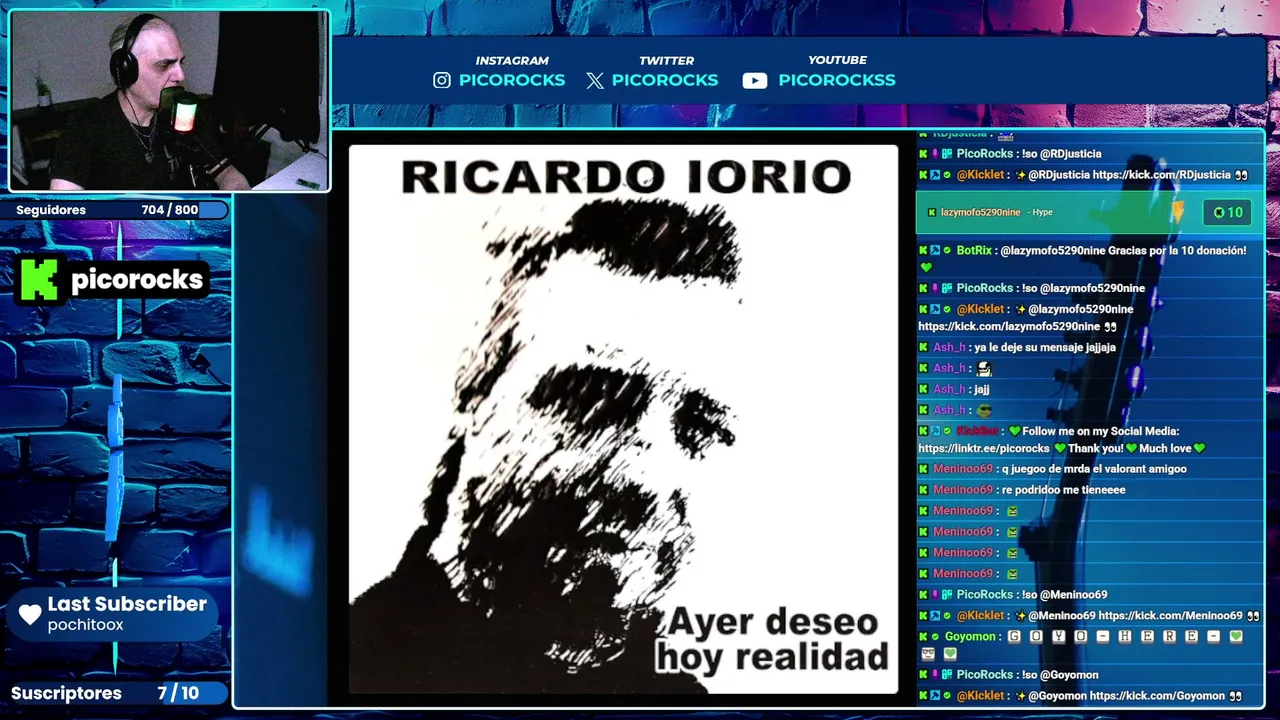1280x720 pixels.
Task: Click message 'q juegoo de mrda el valorant amigoo'
Action: point(1094,469)
